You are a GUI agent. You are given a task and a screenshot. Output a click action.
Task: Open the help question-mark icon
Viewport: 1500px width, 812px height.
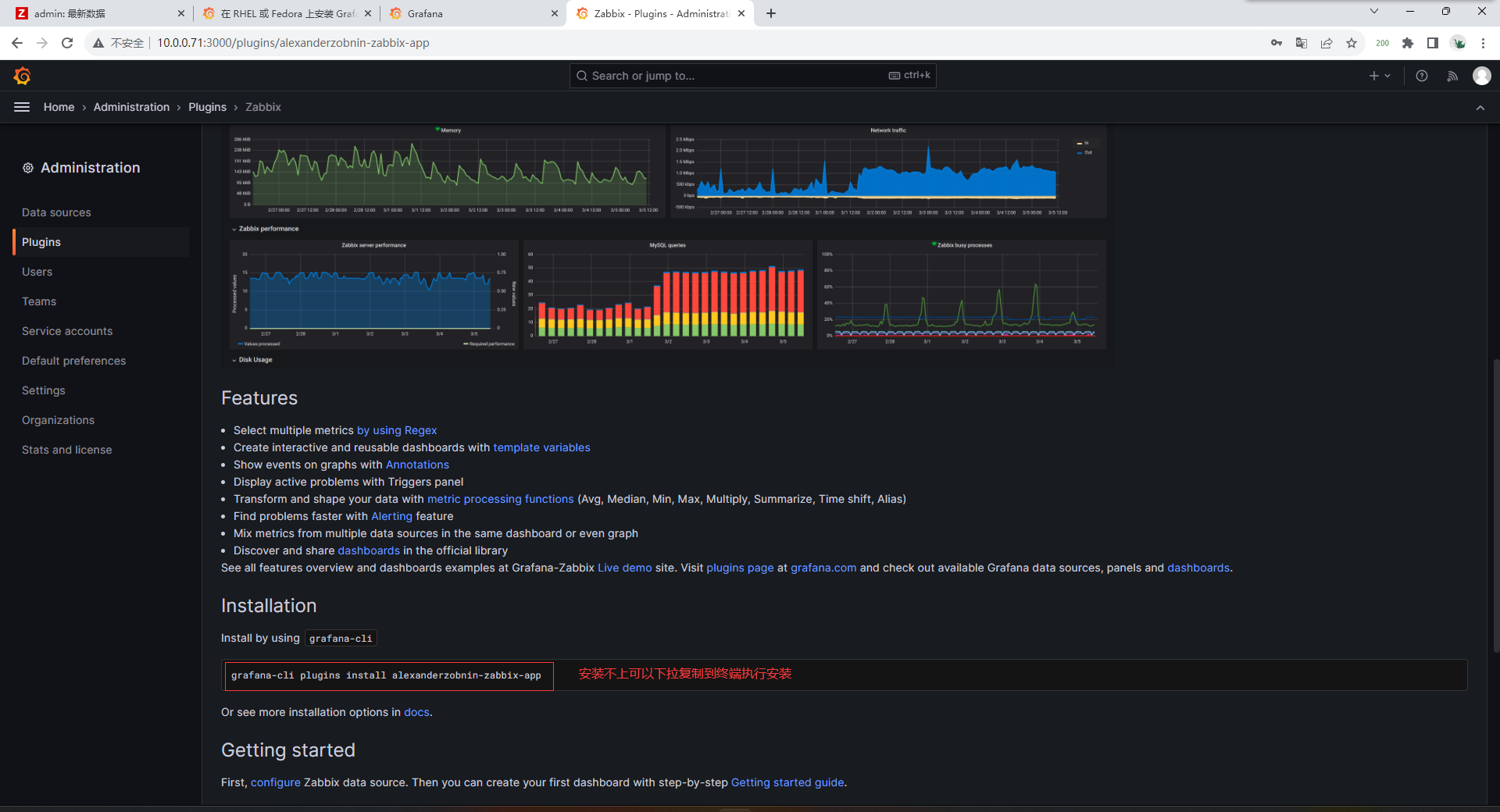pos(1422,76)
